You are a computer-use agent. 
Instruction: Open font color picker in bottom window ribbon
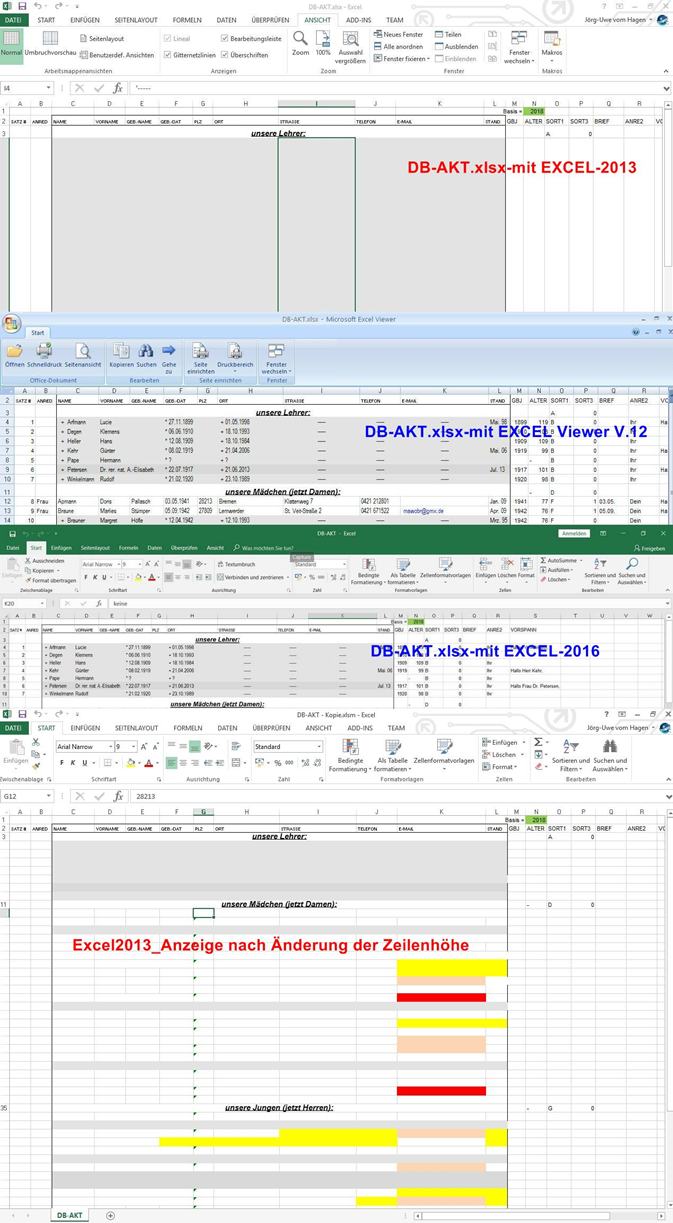tap(149, 762)
